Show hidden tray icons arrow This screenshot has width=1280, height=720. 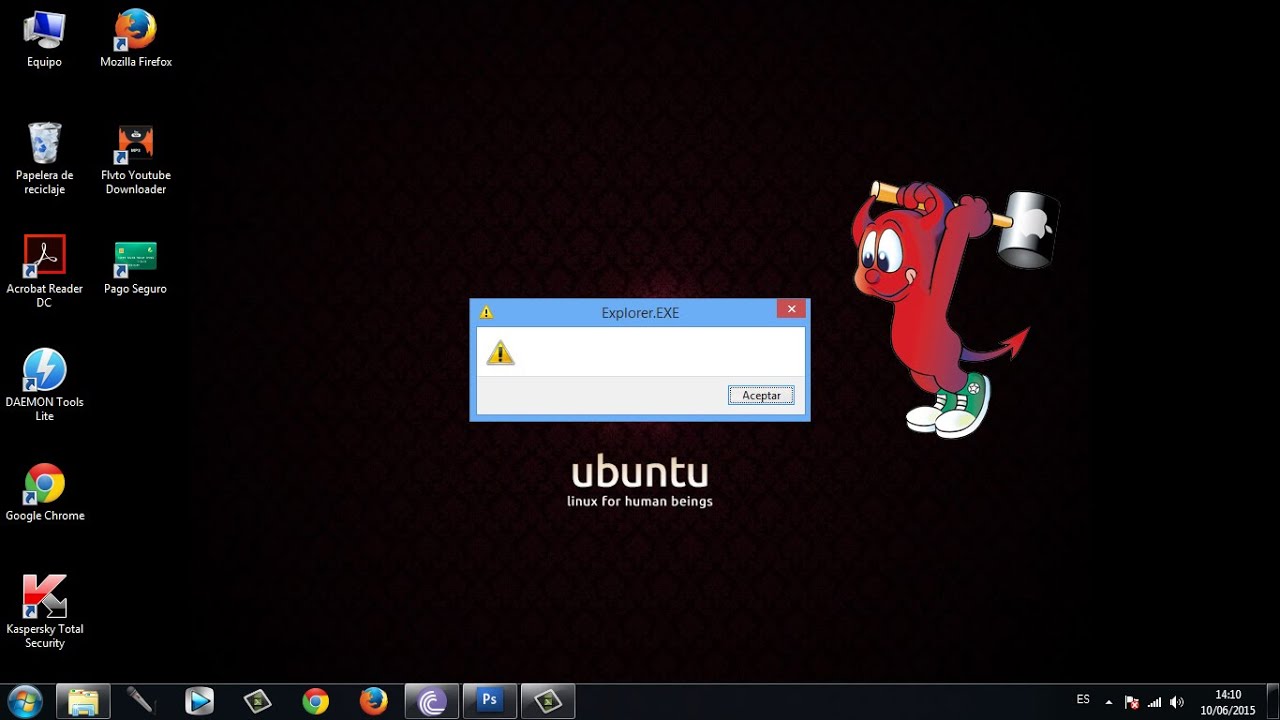coord(1108,702)
